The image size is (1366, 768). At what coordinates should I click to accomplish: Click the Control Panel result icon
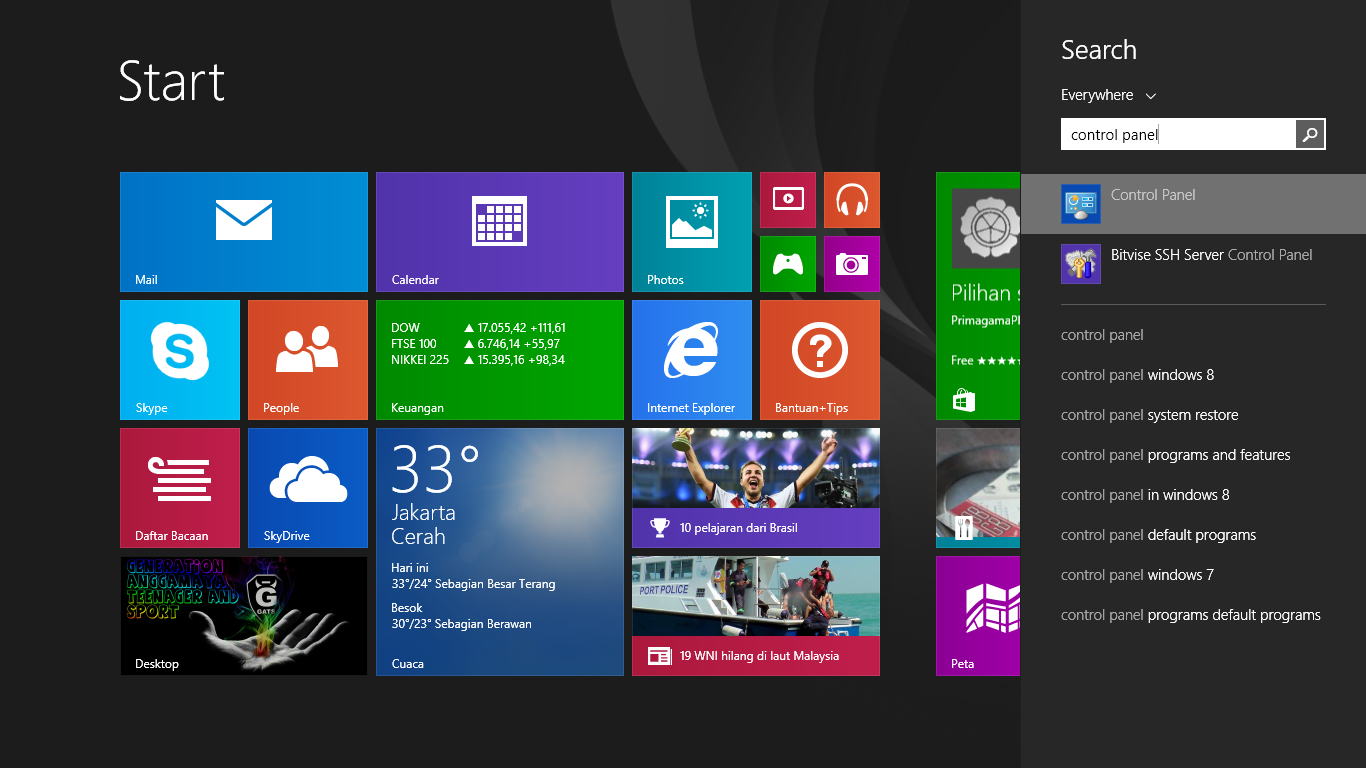point(1081,204)
